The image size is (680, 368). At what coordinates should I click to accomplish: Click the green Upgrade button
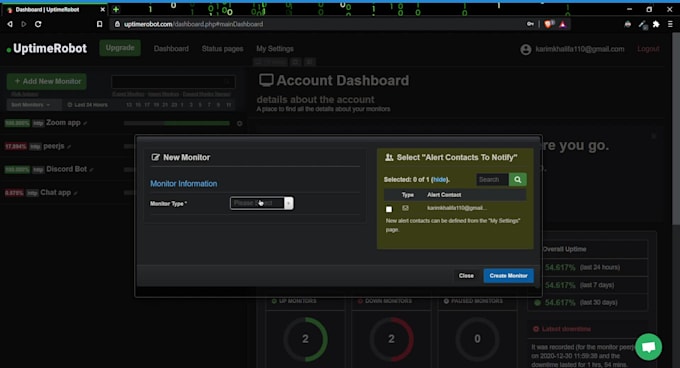[120, 48]
